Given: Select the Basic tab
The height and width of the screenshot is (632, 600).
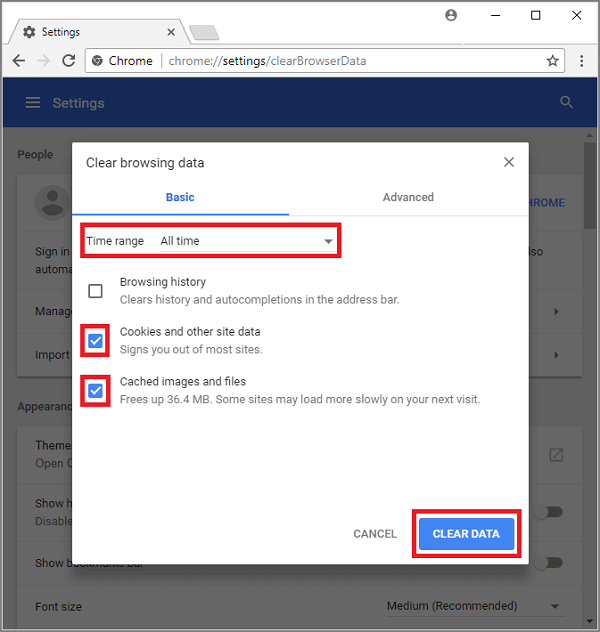Looking at the screenshot, I should [180, 197].
